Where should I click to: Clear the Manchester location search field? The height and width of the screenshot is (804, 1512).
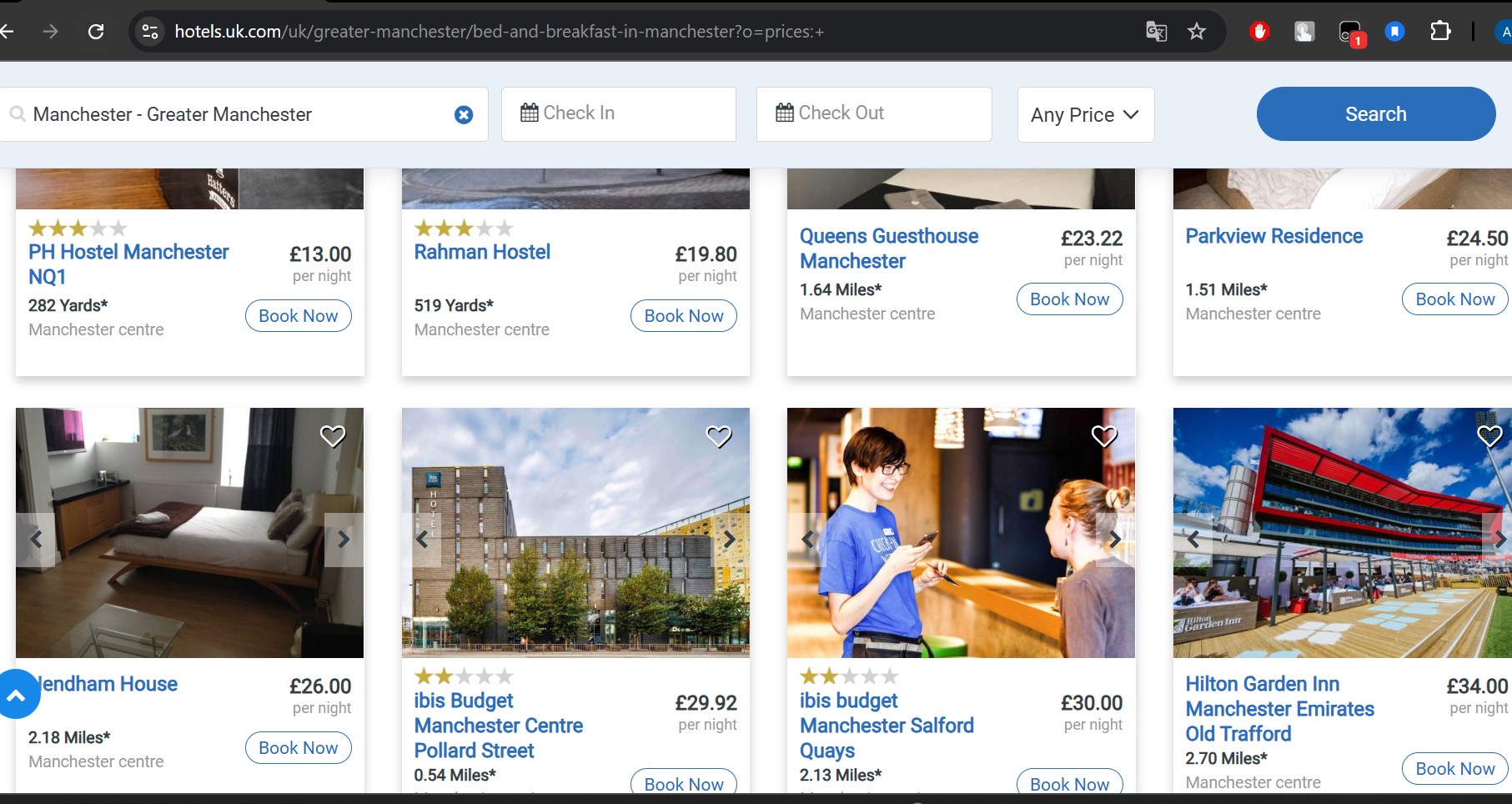464,115
